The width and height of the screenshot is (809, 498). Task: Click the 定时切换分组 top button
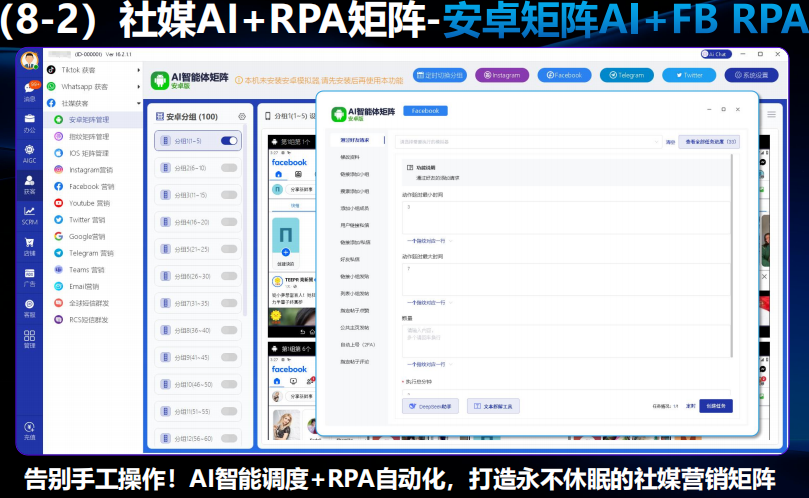440,75
